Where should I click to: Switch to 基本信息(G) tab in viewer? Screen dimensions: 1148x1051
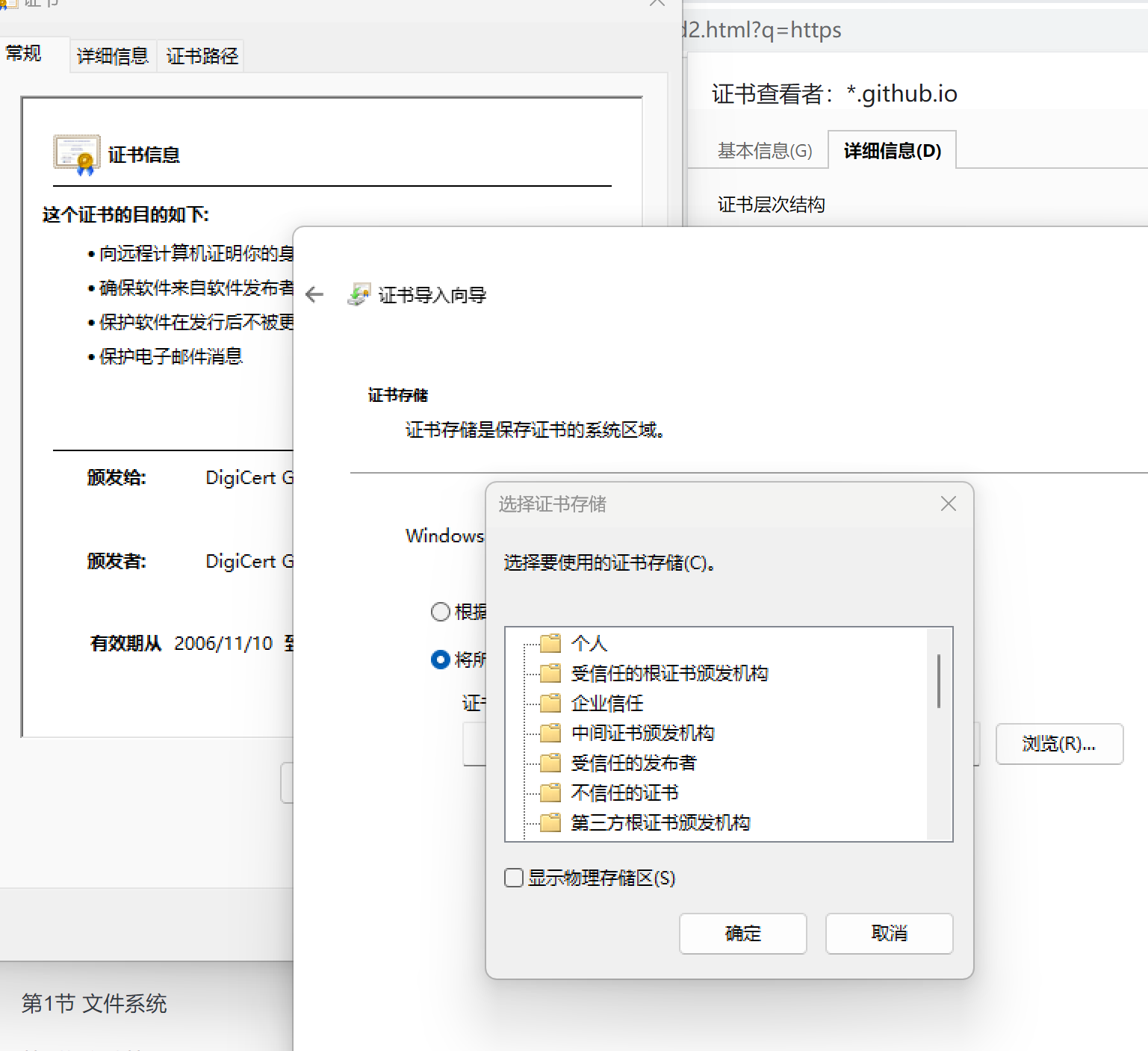[x=764, y=151]
